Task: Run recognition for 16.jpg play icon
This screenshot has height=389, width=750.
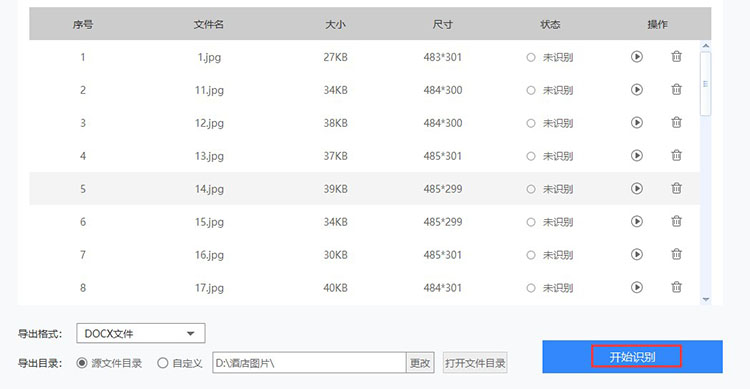Action: [x=637, y=255]
